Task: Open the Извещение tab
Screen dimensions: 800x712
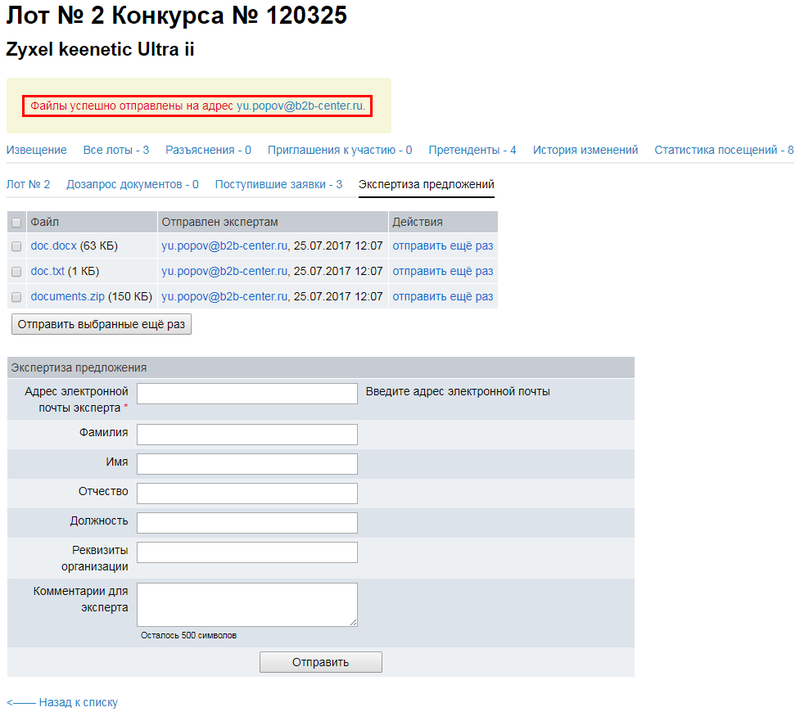Action: tap(36, 150)
